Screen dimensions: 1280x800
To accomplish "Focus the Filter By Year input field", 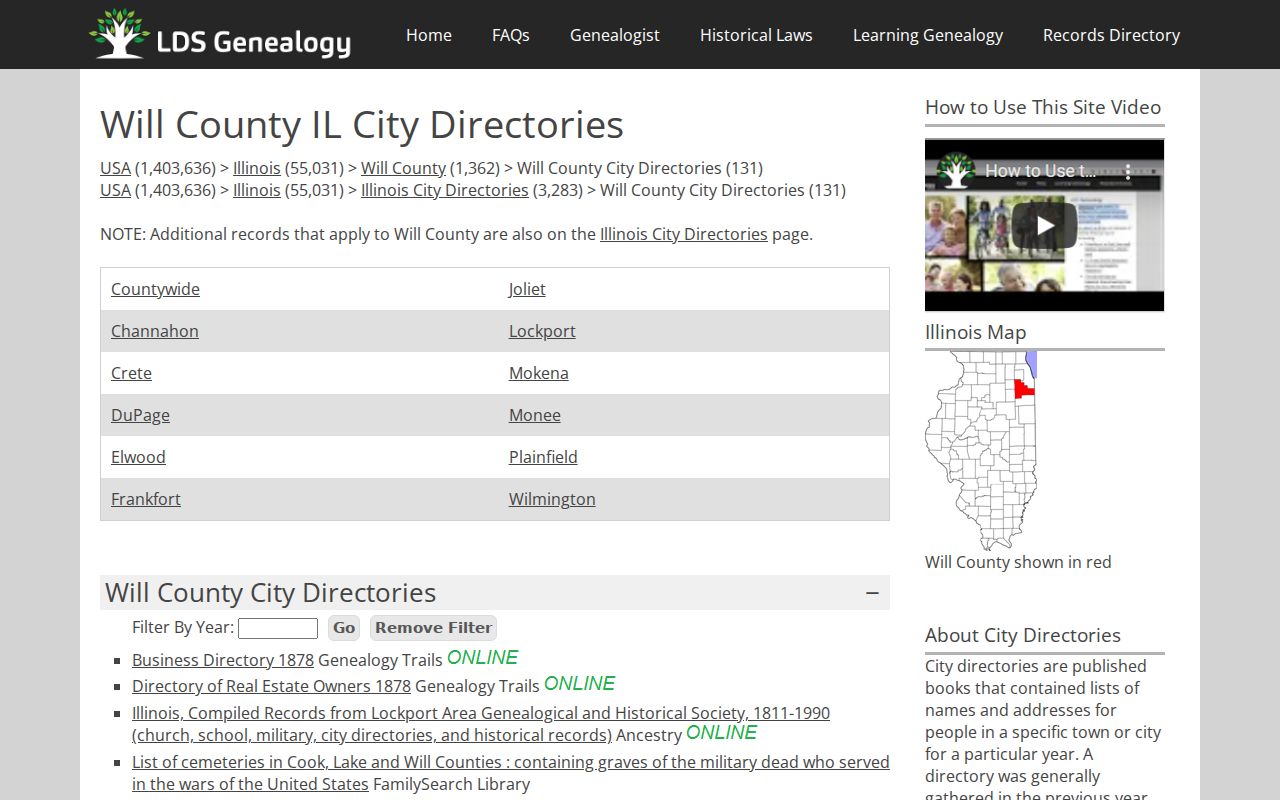I will click(278, 628).
